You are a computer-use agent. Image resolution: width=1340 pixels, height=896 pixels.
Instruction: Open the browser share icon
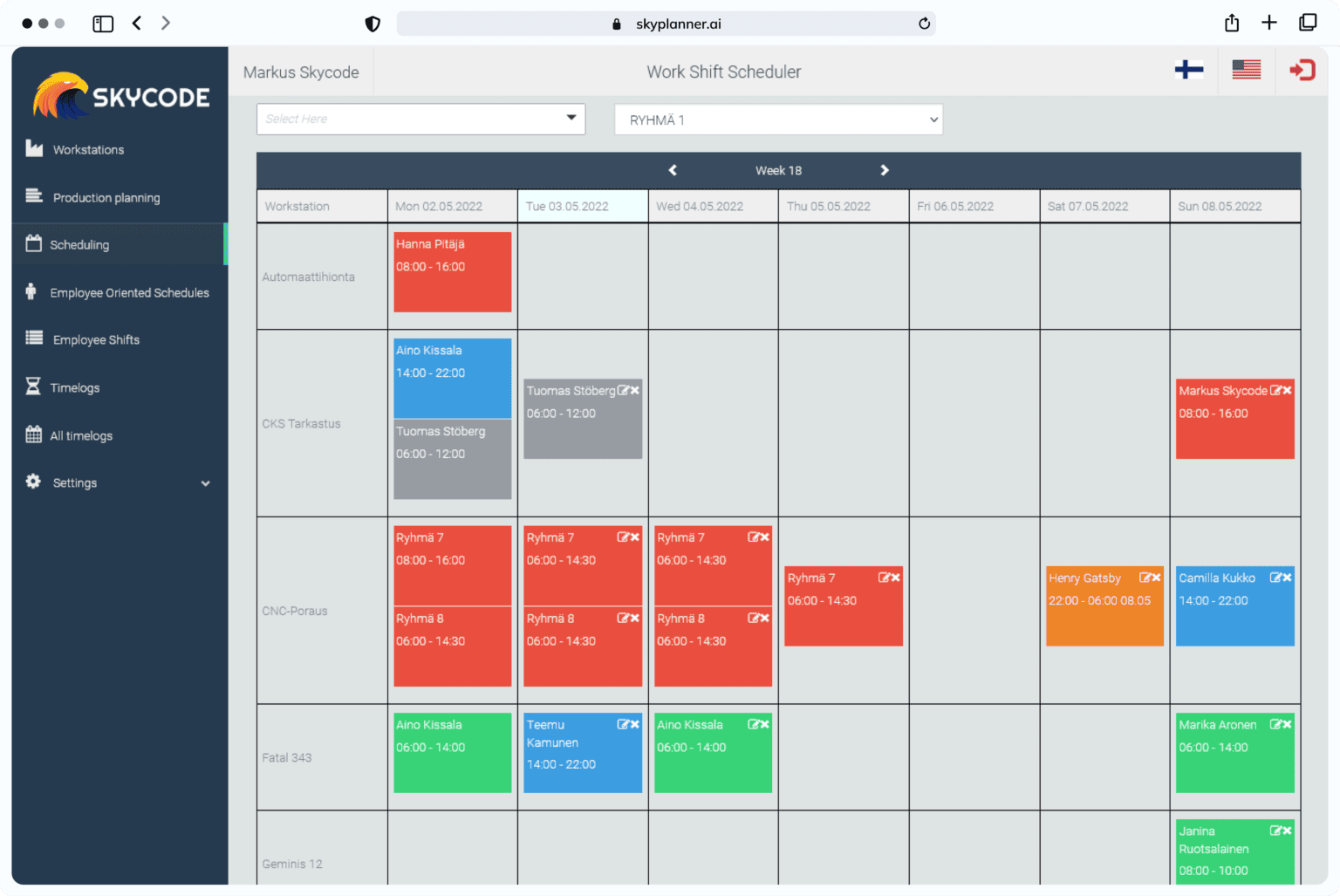point(1231,23)
